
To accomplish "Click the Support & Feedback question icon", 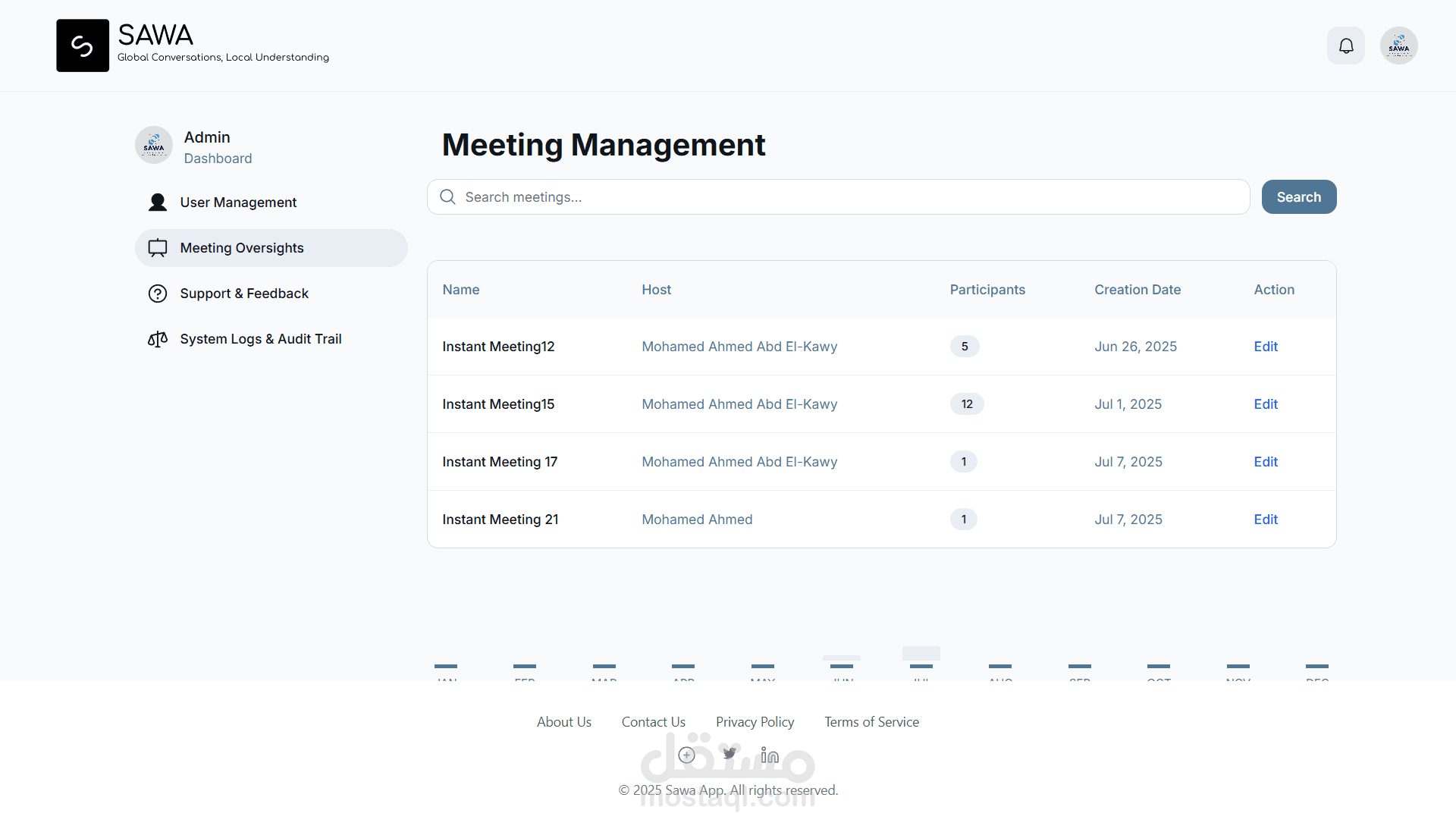I will [158, 294].
